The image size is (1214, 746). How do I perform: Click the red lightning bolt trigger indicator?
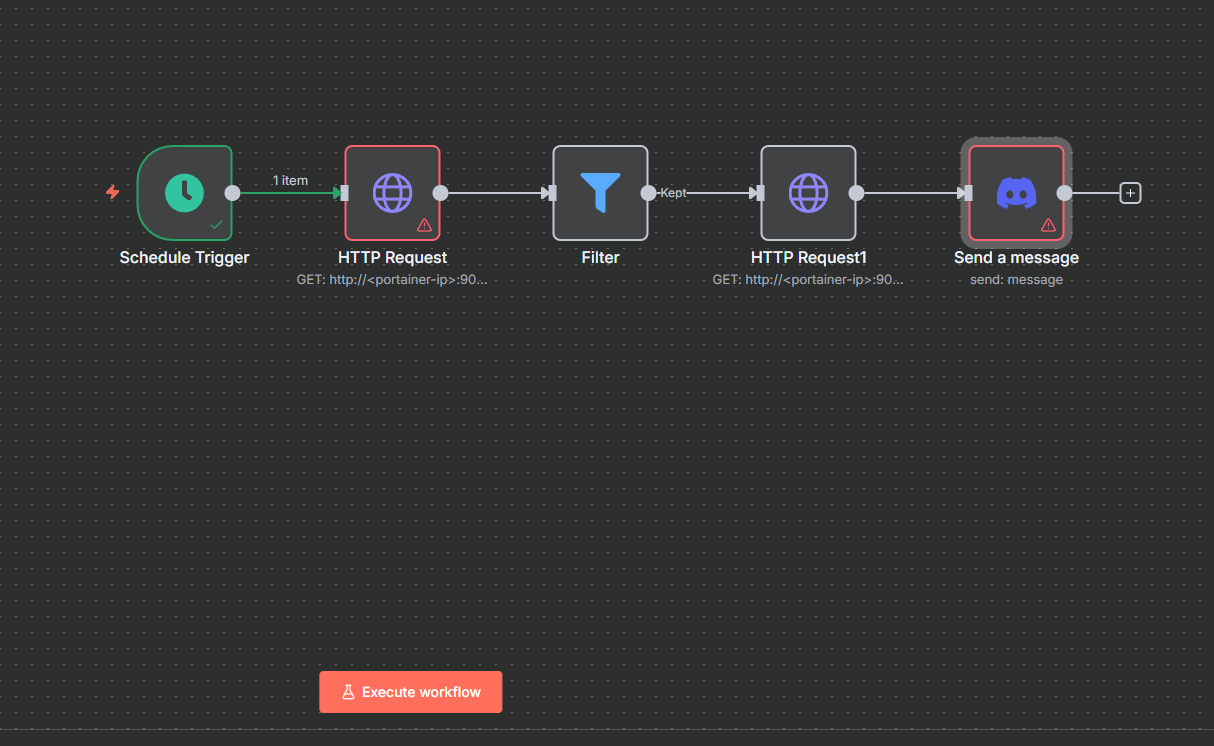click(x=113, y=192)
